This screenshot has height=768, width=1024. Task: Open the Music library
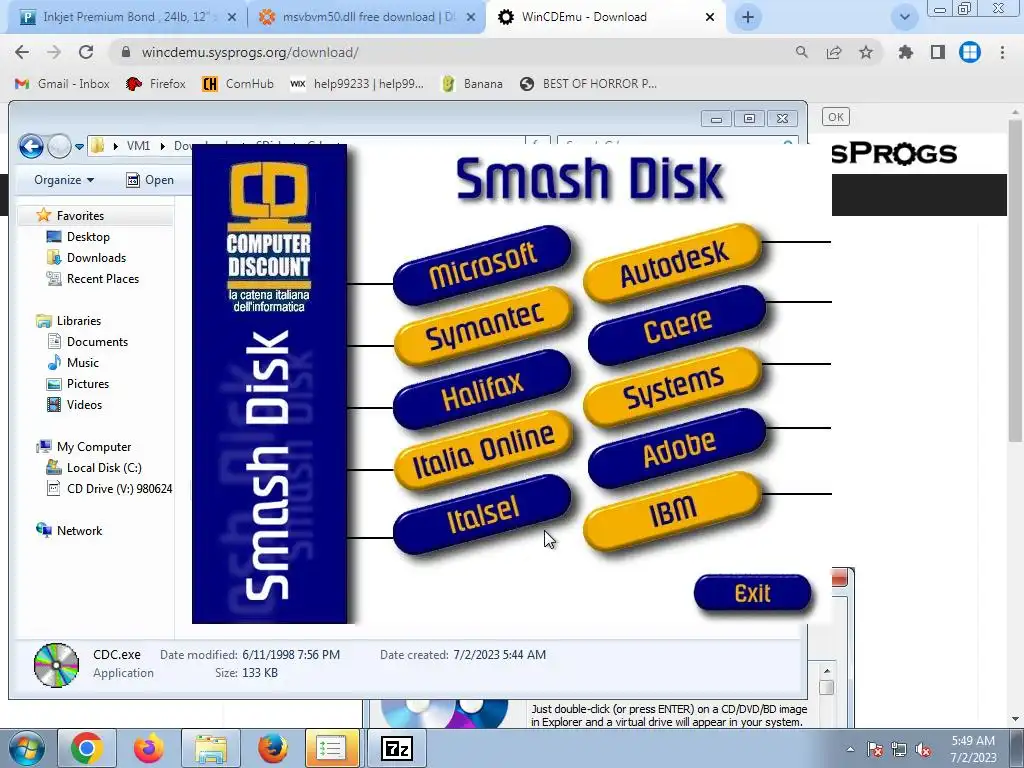click(82, 362)
